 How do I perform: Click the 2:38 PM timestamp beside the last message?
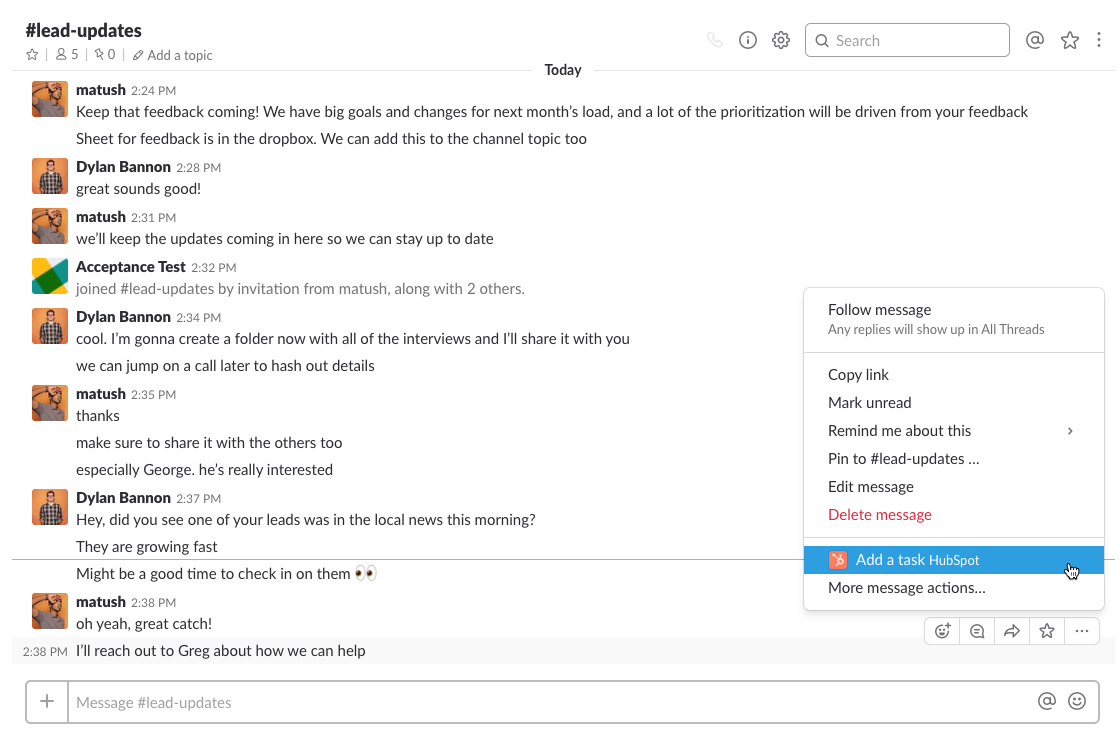click(x=45, y=651)
